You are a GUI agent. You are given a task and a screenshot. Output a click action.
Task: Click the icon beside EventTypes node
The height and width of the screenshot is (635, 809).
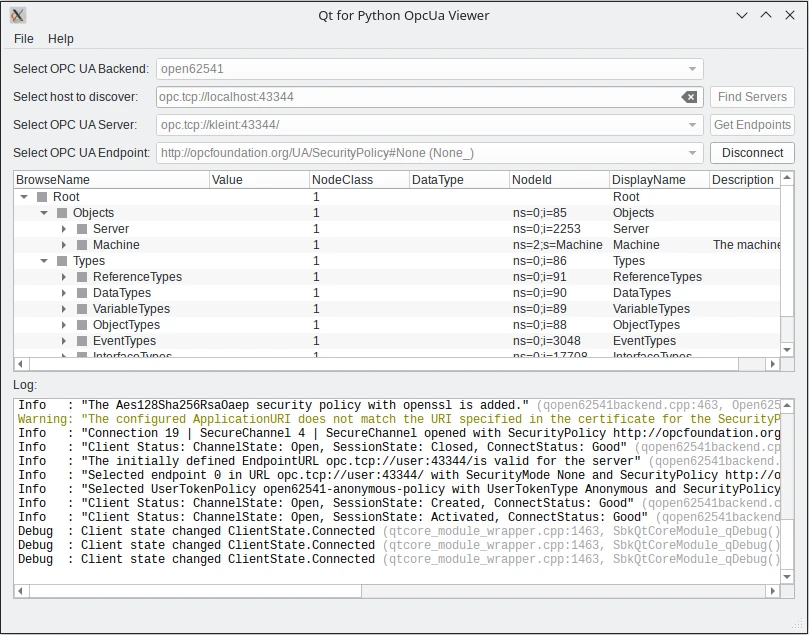[82, 341]
